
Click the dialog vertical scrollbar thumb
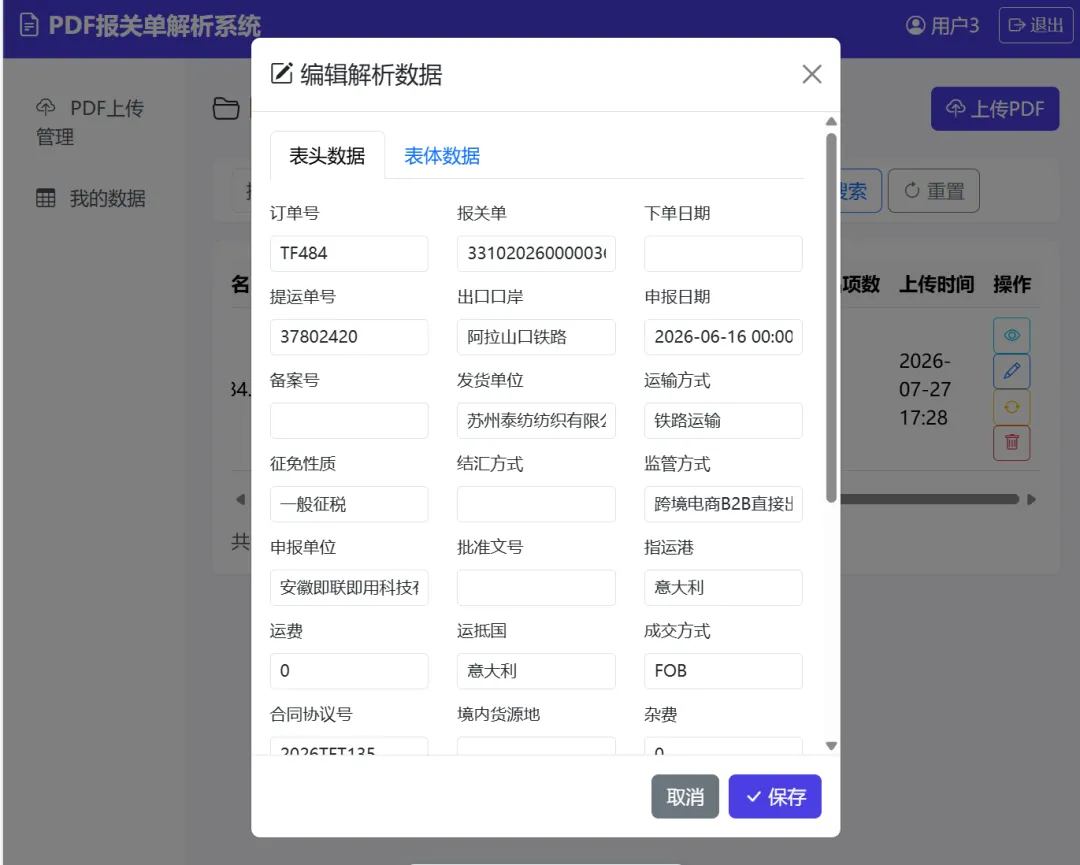pos(831,317)
